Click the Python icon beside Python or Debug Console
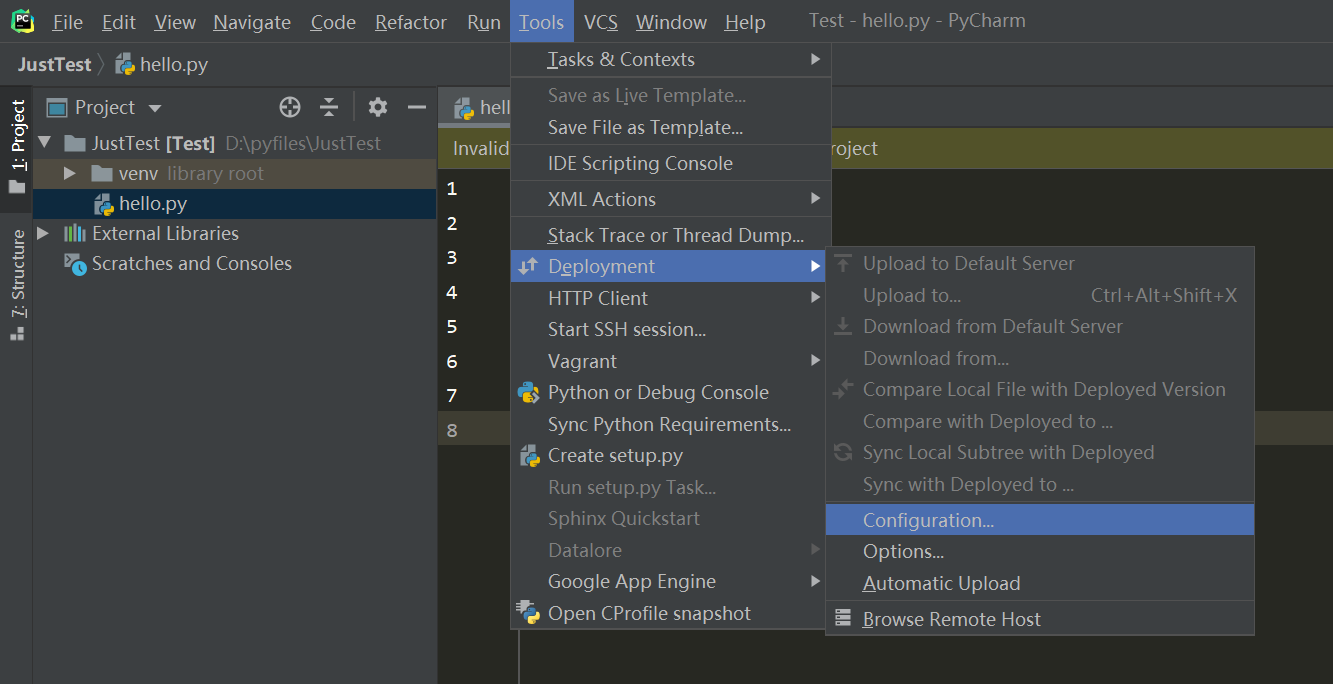This screenshot has width=1333, height=684. point(529,393)
